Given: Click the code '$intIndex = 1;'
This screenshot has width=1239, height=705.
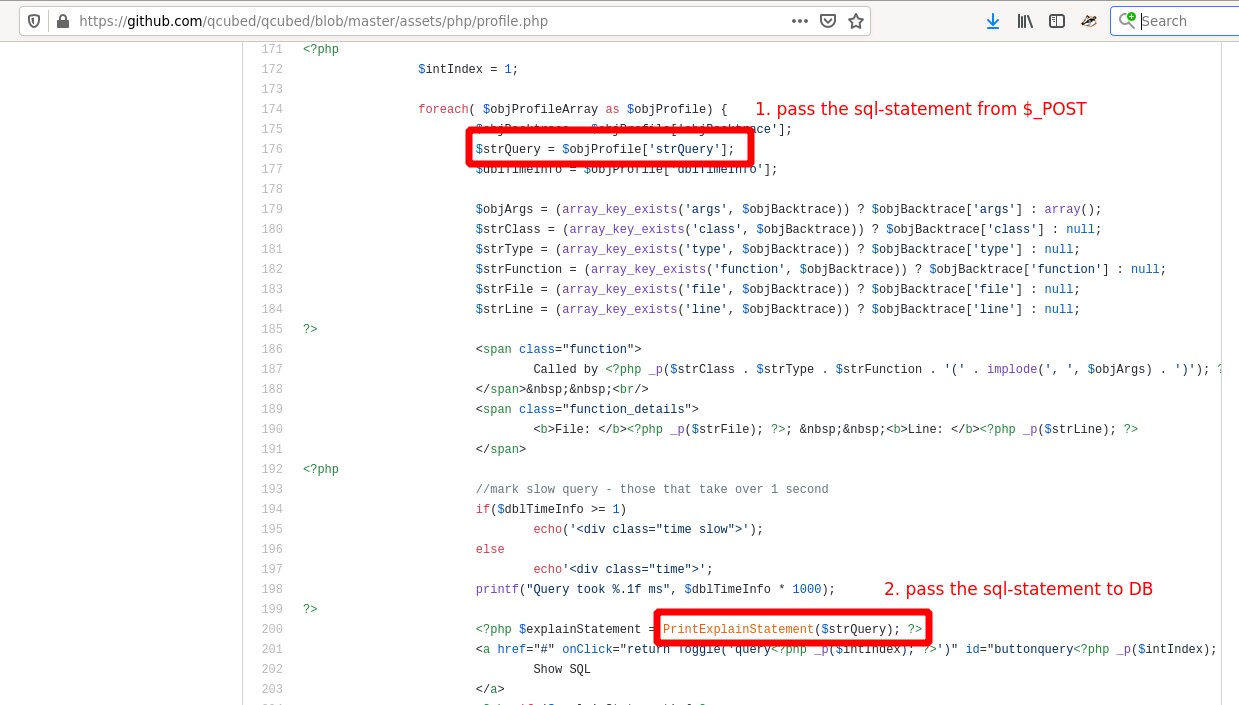Looking at the screenshot, I should [468, 69].
